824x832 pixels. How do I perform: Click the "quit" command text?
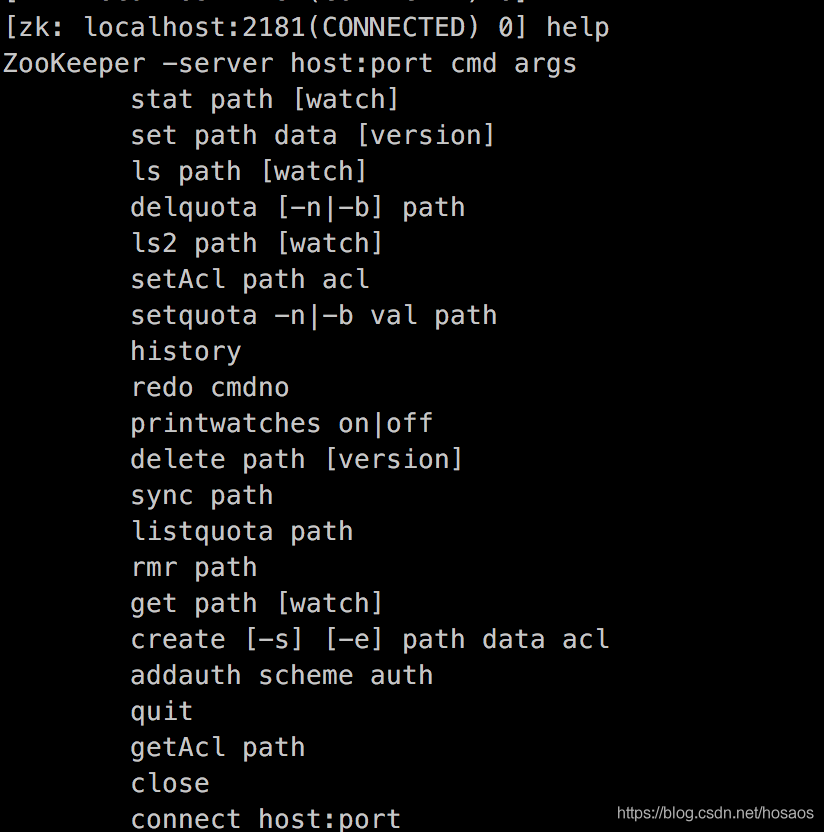pyautogui.click(x=161, y=711)
